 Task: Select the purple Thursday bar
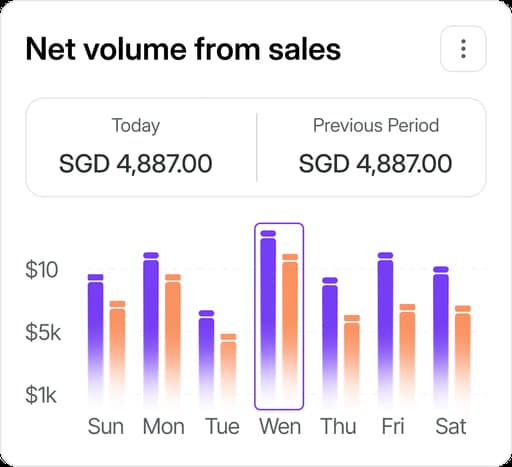point(330,343)
